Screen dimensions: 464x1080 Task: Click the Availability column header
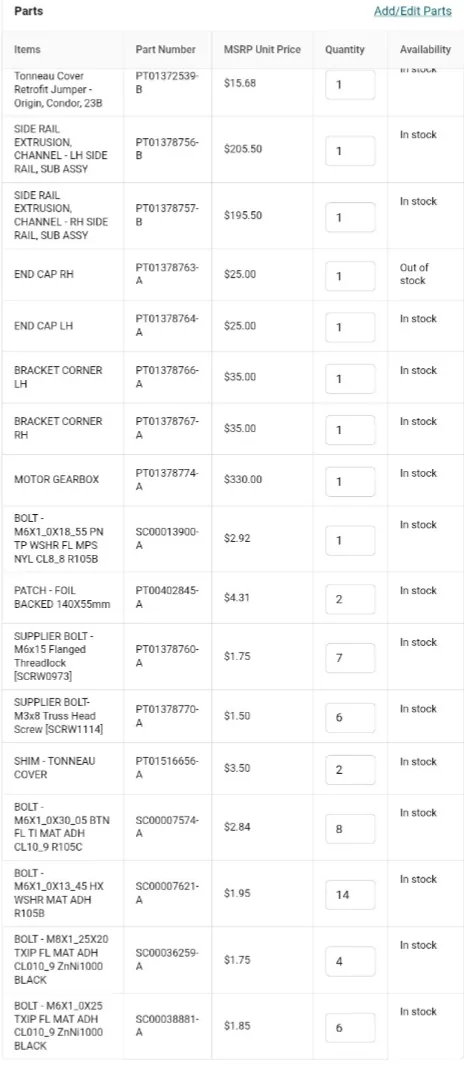pyautogui.click(x=425, y=50)
